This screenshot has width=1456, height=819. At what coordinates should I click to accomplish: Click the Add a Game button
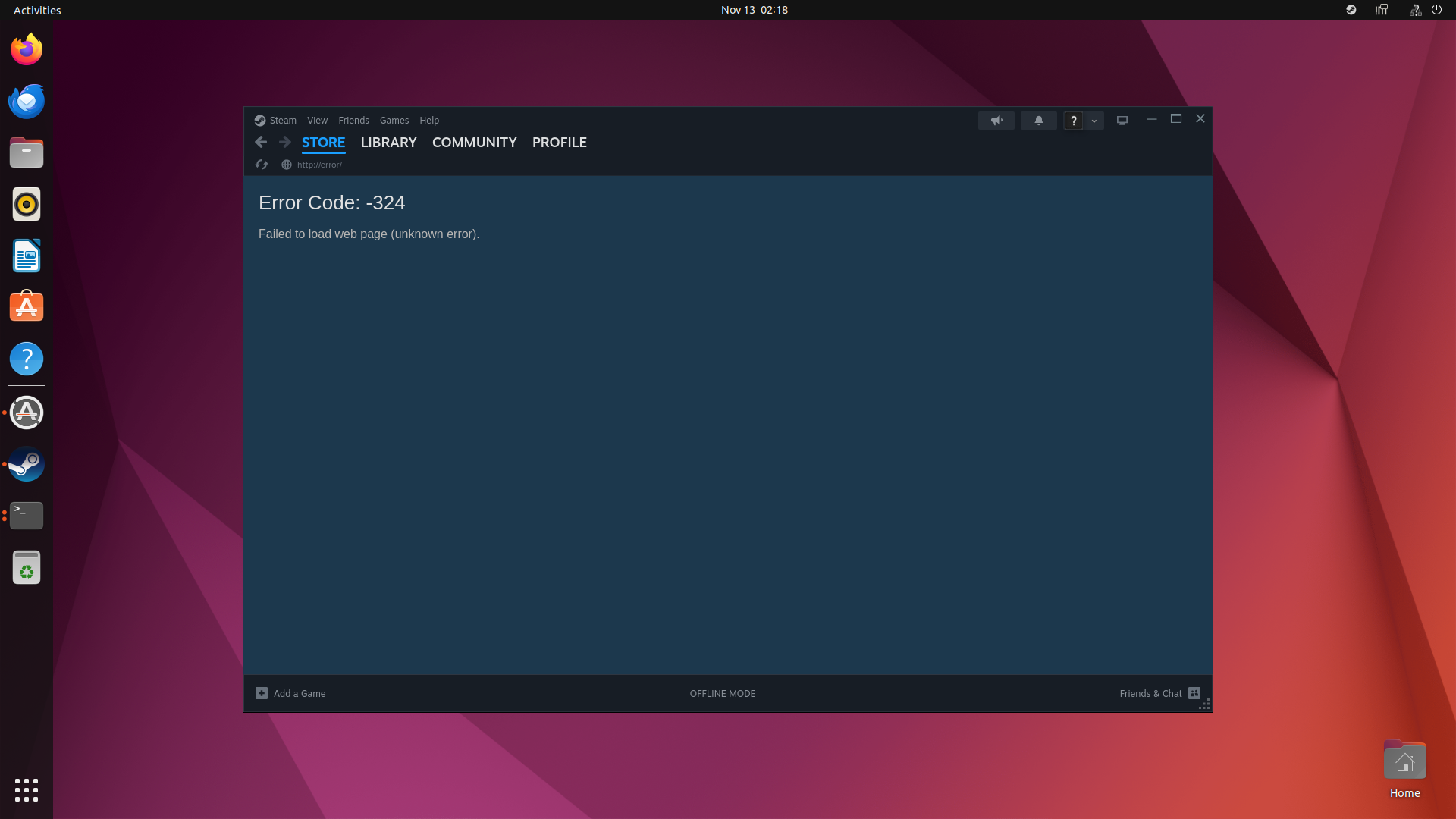click(x=299, y=693)
